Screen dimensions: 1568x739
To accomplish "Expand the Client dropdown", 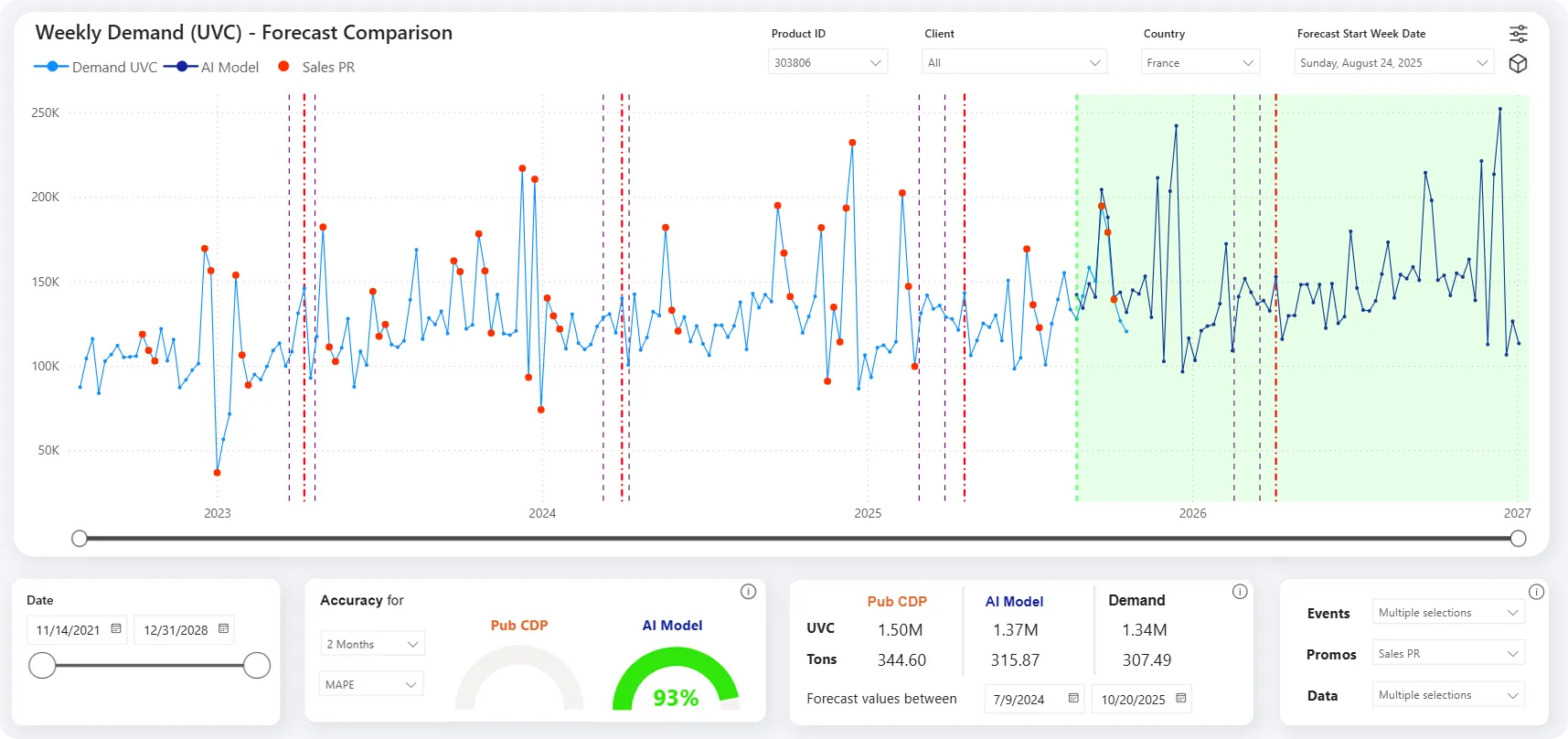I will [1015, 62].
